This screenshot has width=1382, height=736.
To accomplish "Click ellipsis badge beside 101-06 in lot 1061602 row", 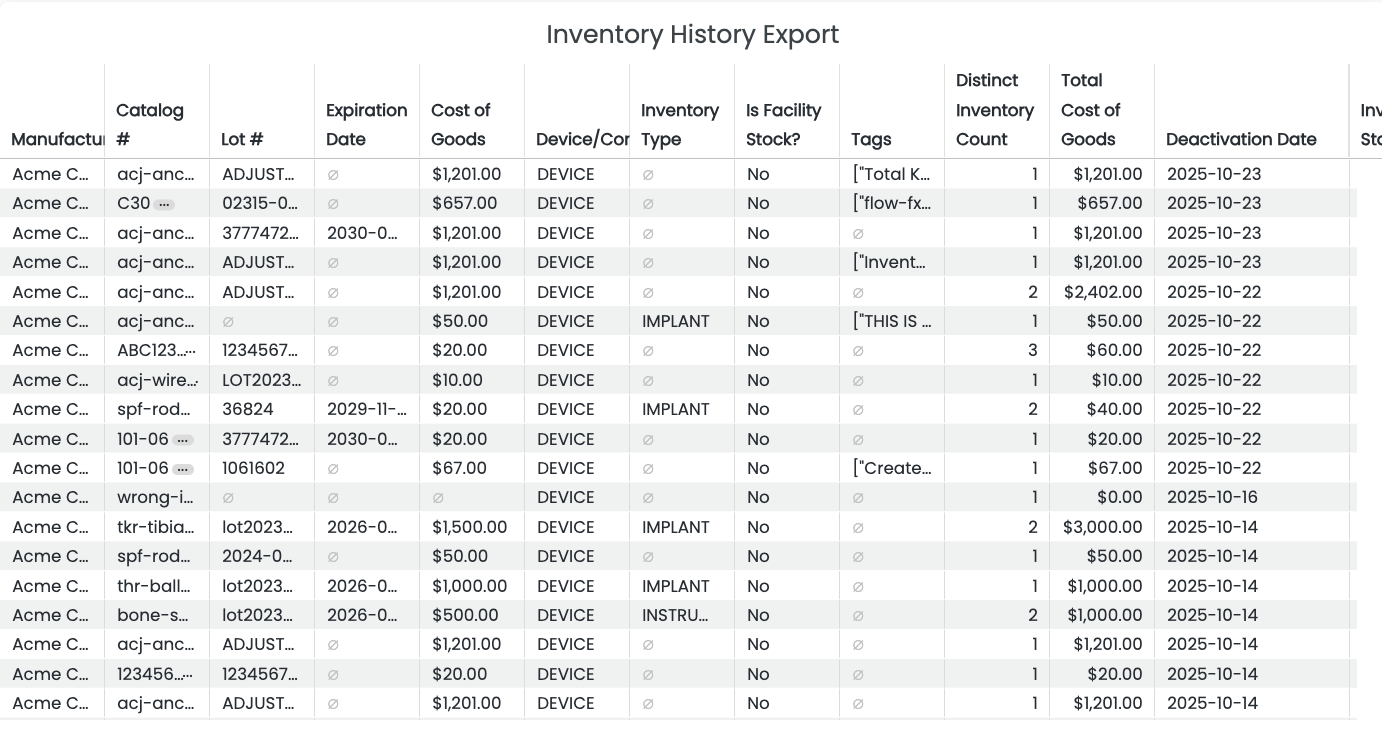I will (182, 469).
